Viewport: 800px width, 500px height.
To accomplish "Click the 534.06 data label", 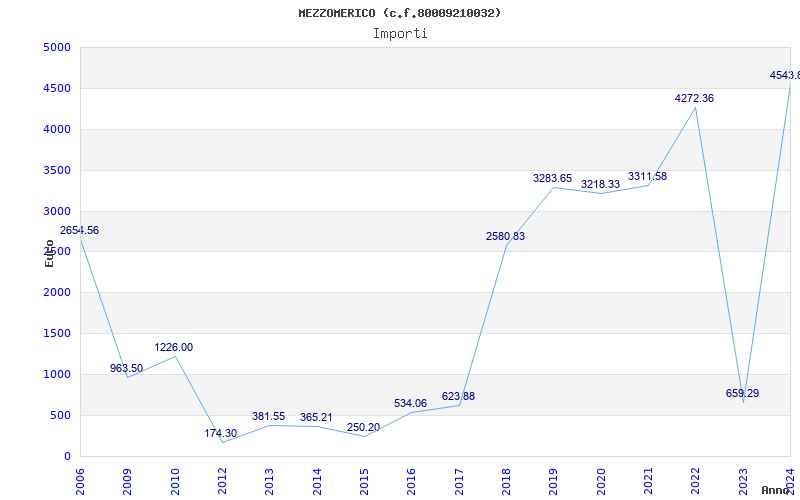I will (x=411, y=404).
